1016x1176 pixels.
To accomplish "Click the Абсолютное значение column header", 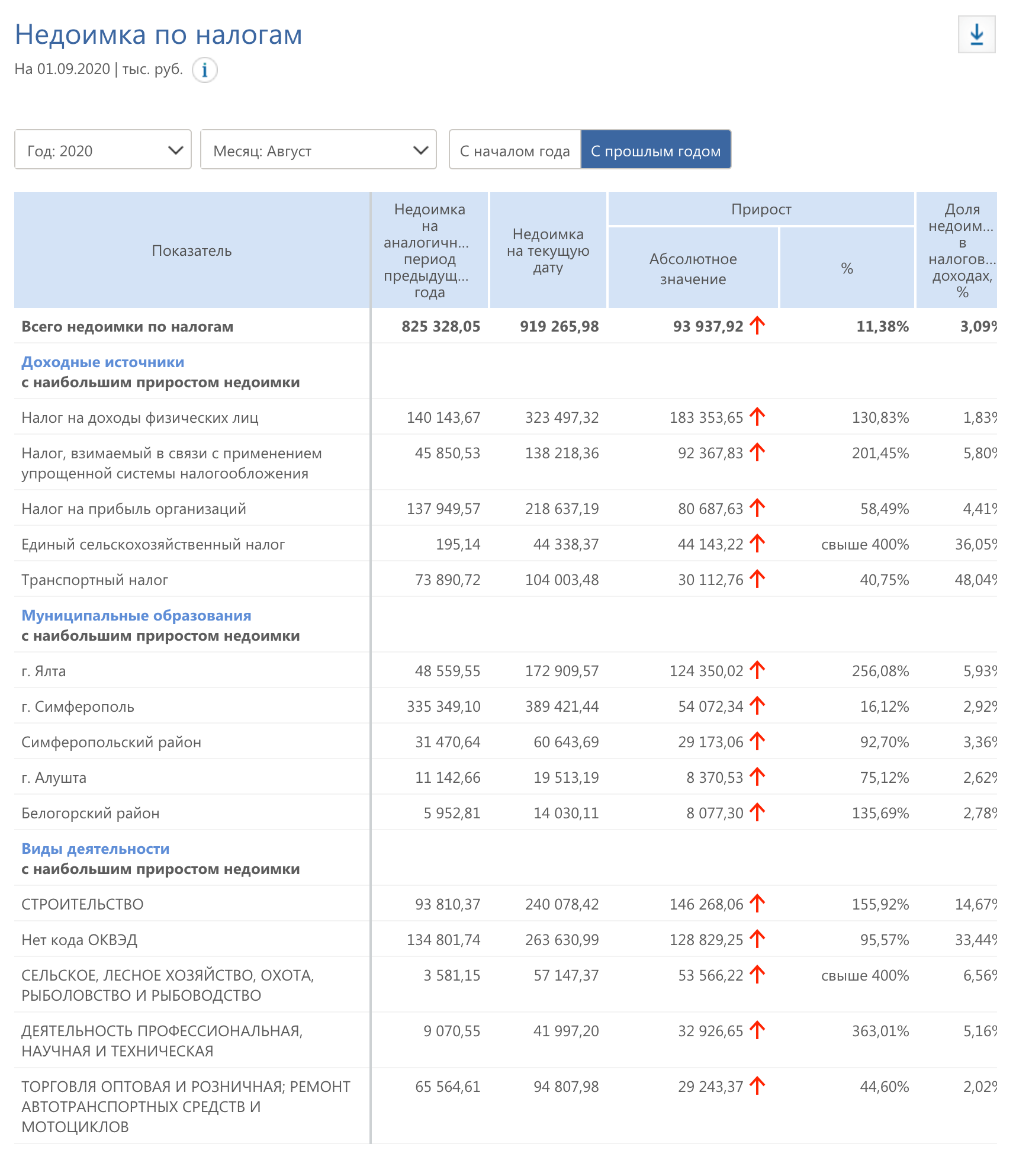I will (x=693, y=269).
